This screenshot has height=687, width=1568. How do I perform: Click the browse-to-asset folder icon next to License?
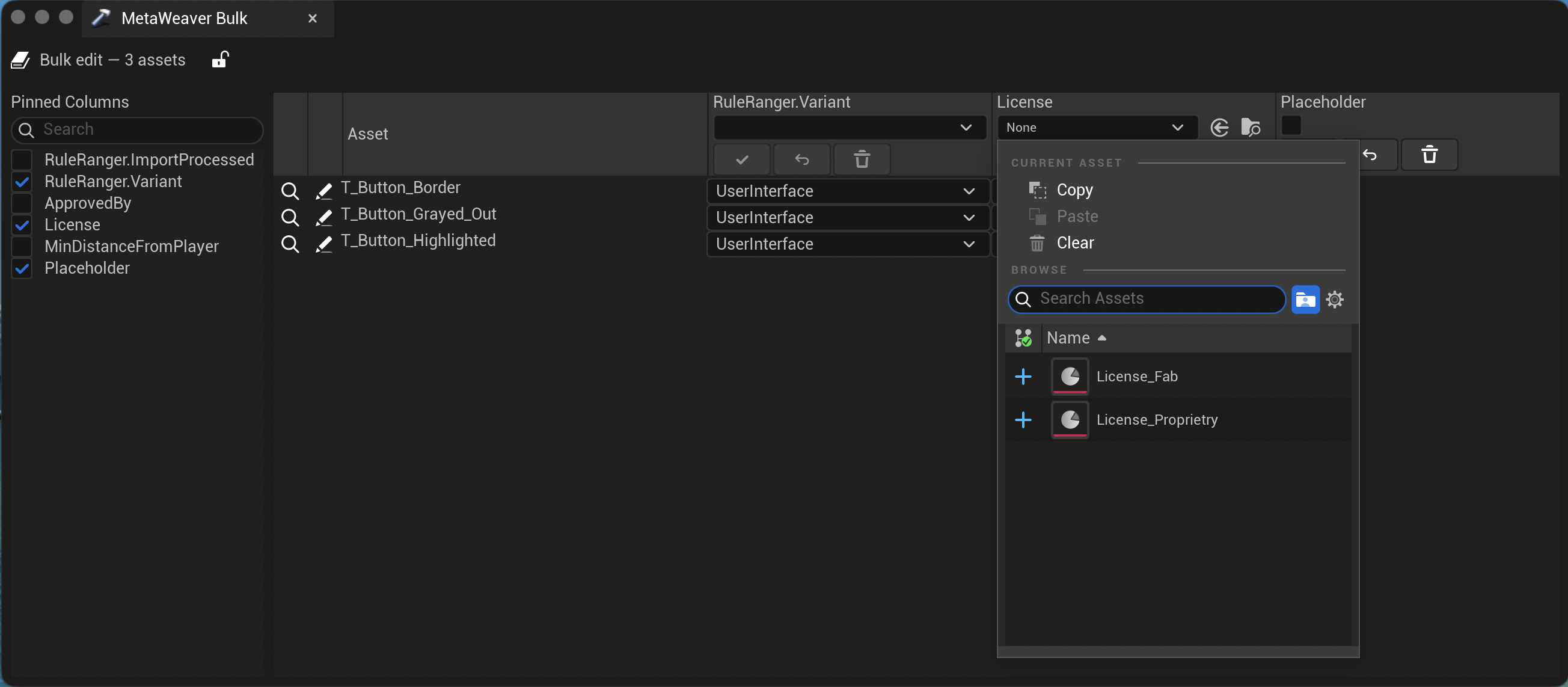click(x=1252, y=128)
